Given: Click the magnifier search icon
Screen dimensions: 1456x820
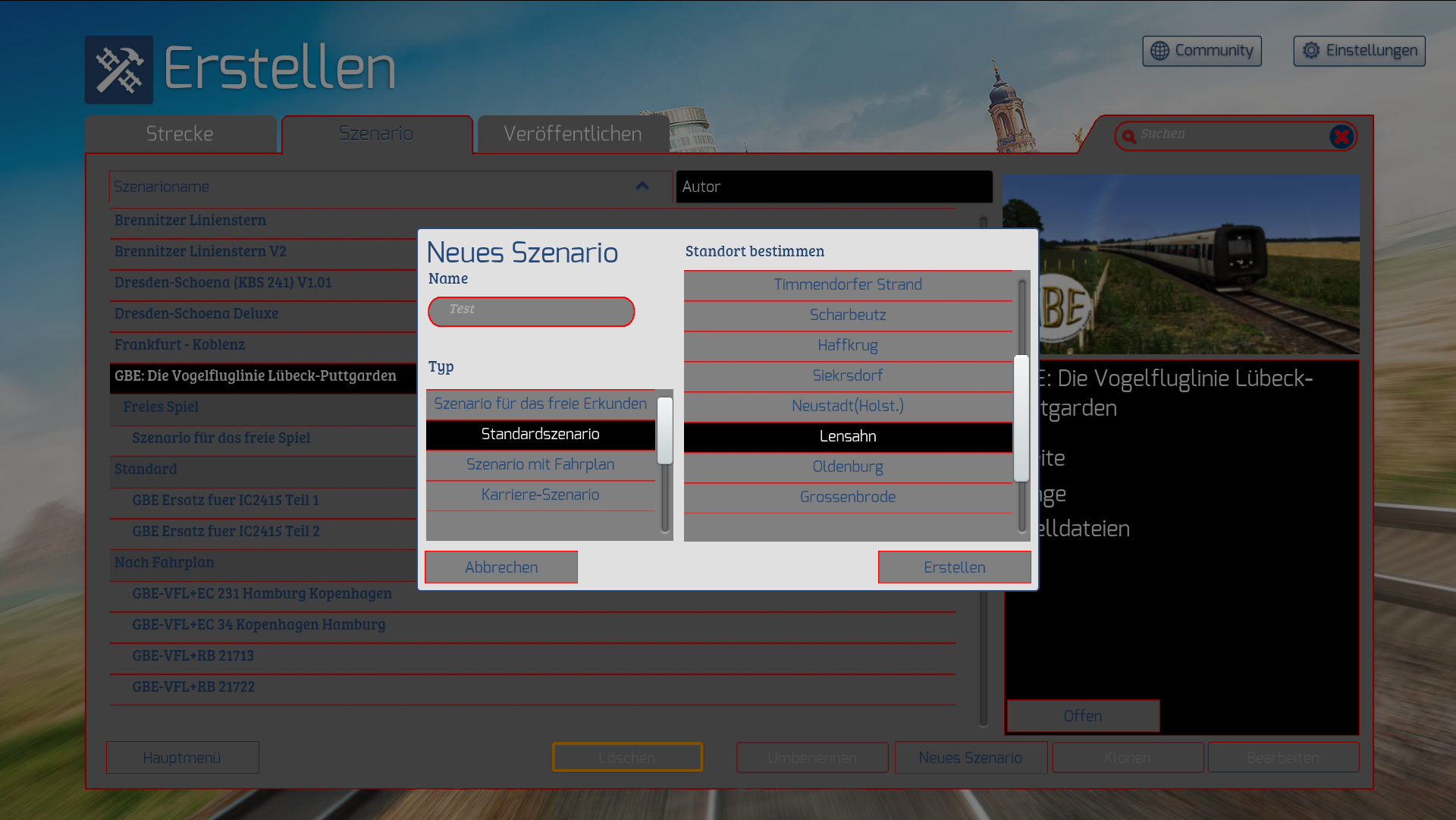Looking at the screenshot, I should pos(1128,137).
